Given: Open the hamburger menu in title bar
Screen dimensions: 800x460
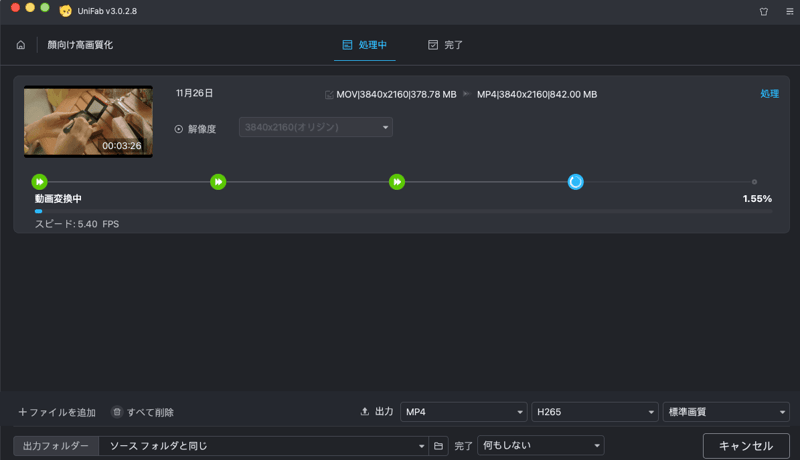Looking at the screenshot, I should coord(785,11).
